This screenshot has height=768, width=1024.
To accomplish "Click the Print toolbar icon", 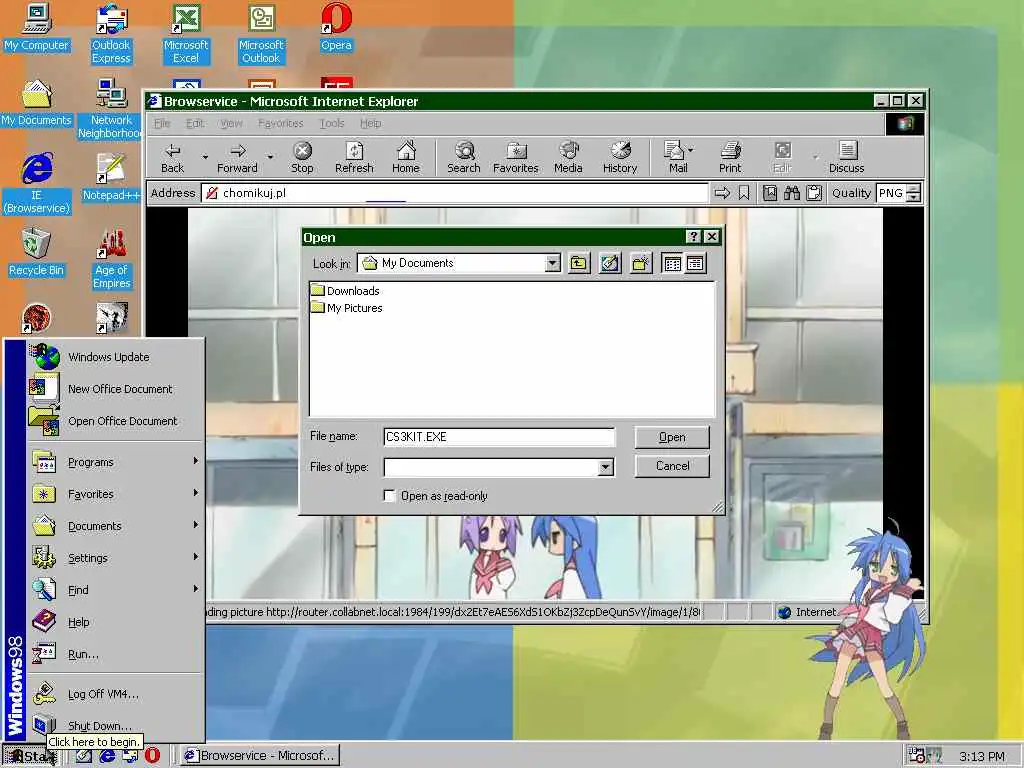I will [x=730, y=158].
